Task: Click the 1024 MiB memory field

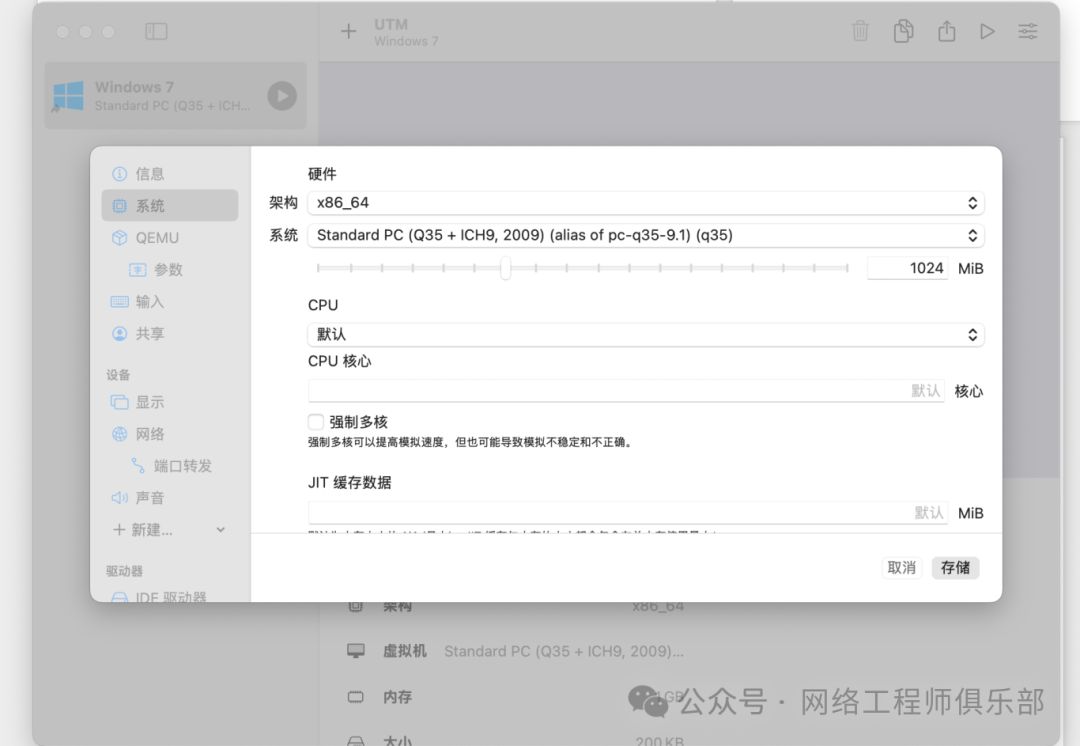Action: coord(907,268)
